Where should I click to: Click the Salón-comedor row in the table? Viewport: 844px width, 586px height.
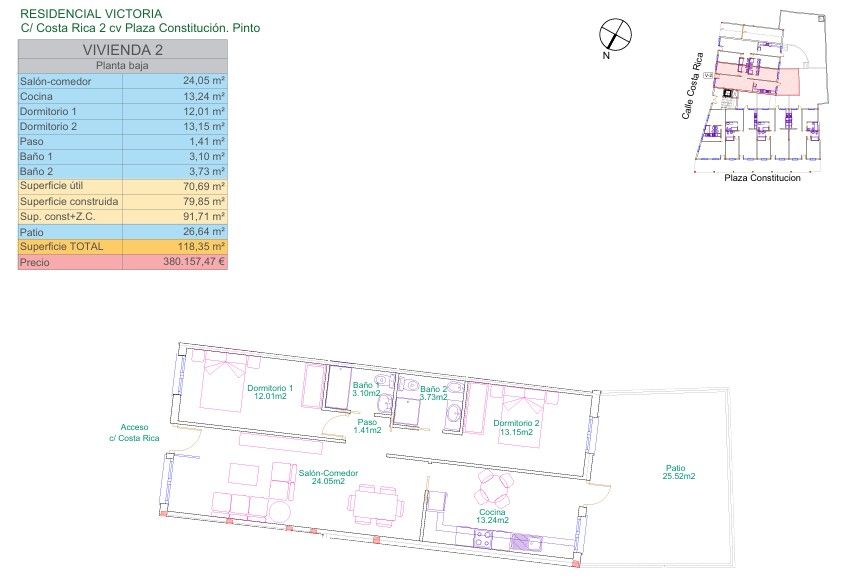point(123,81)
